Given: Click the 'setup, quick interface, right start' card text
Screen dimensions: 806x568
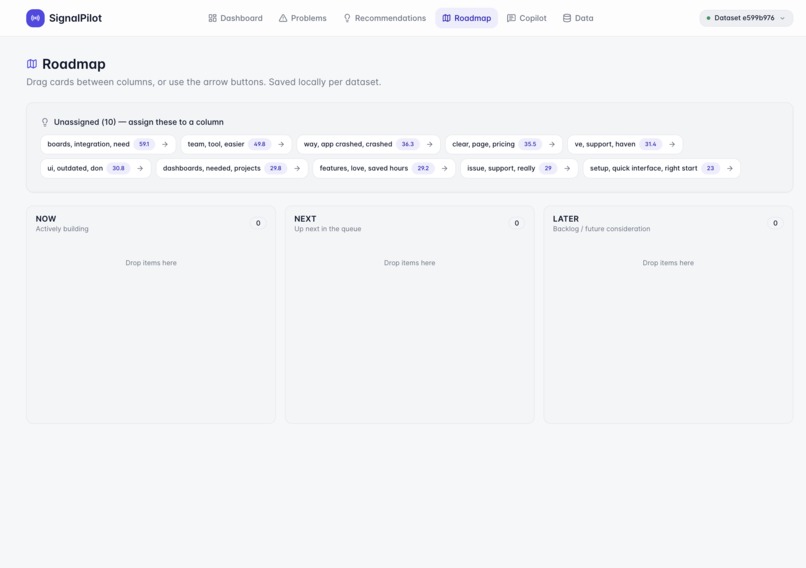Looking at the screenshot, I should point(644,169).
